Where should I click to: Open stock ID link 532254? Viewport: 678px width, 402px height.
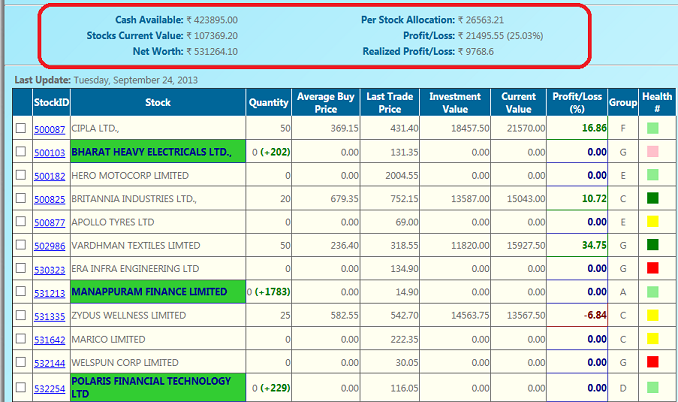click(50, 389)
